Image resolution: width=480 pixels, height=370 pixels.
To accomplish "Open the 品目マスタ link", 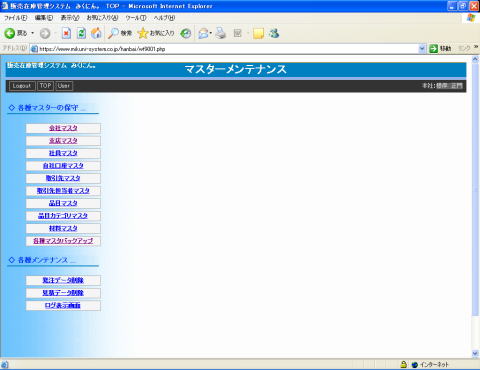I will click(63, 203).
